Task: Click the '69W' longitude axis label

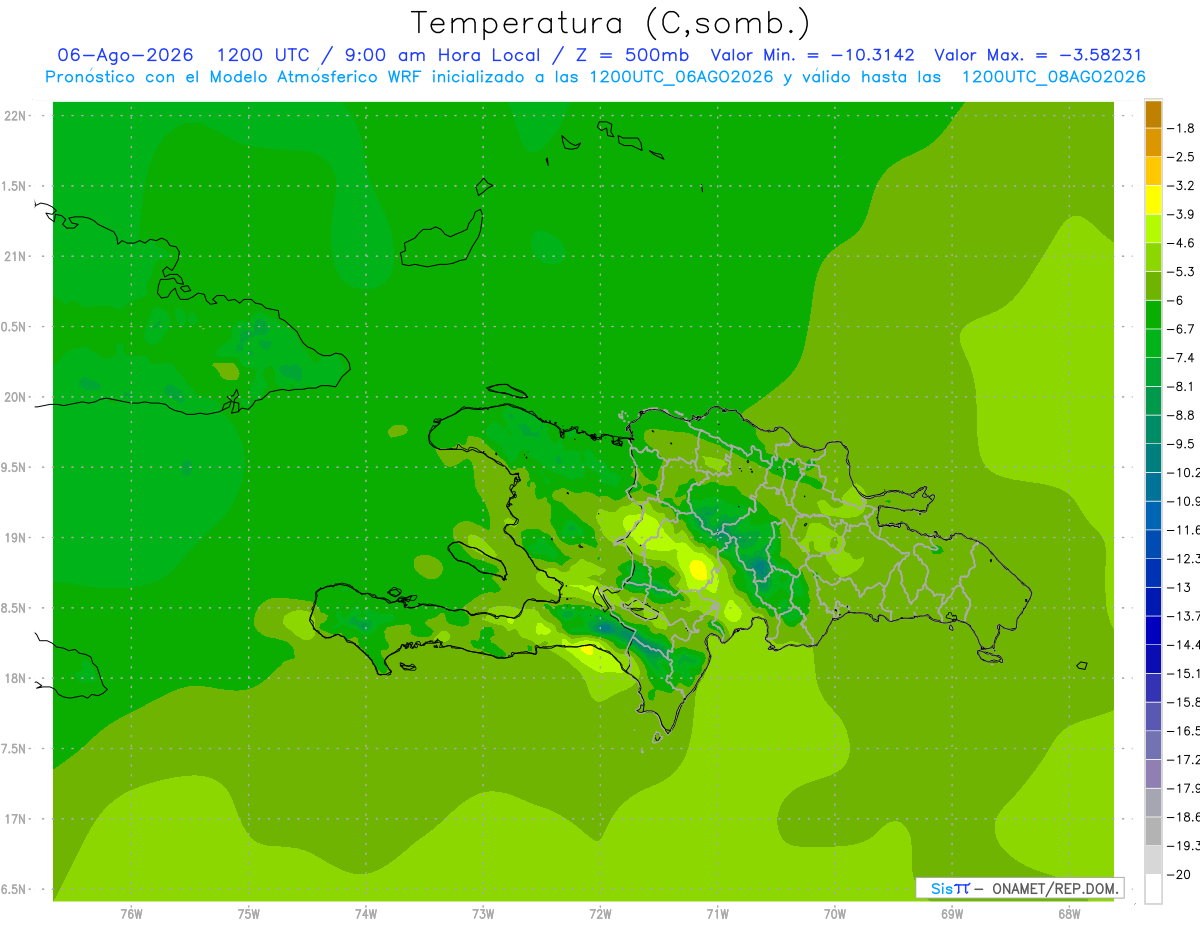Action: pyautogui.click(x=952, y=914)
